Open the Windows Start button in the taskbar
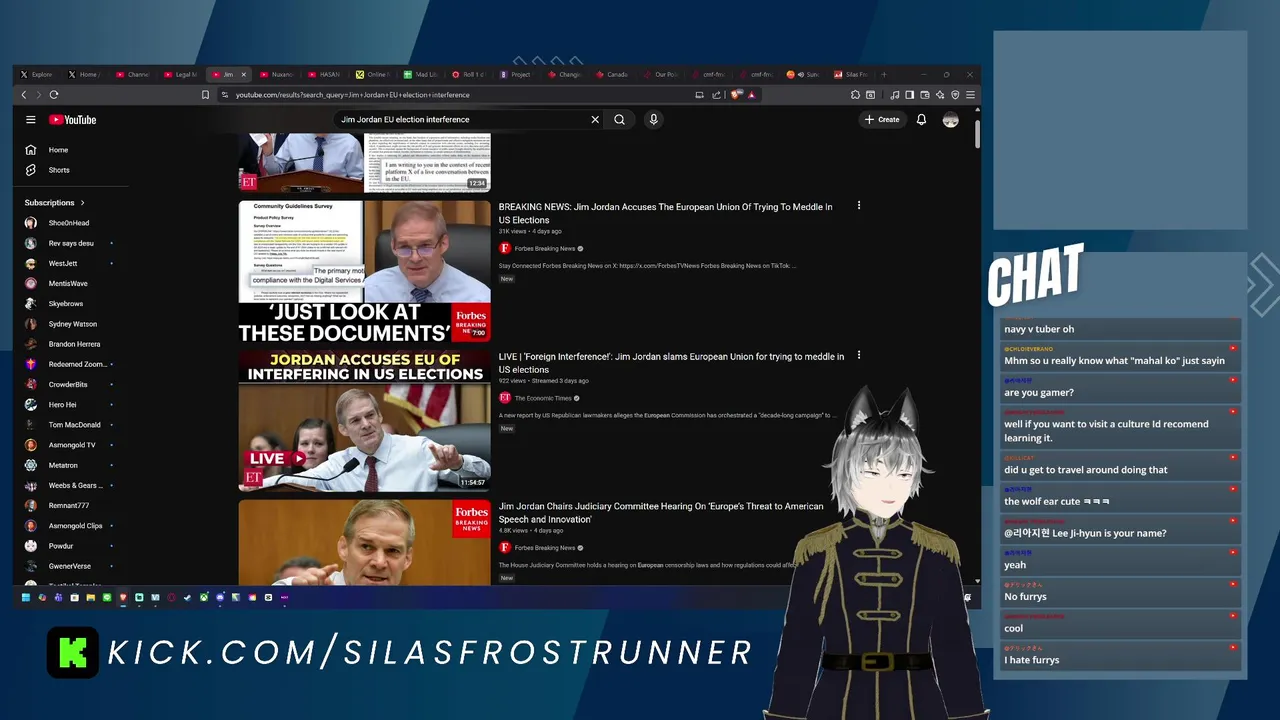Viewport: 1280px width, 720px height. coord(26,598)
